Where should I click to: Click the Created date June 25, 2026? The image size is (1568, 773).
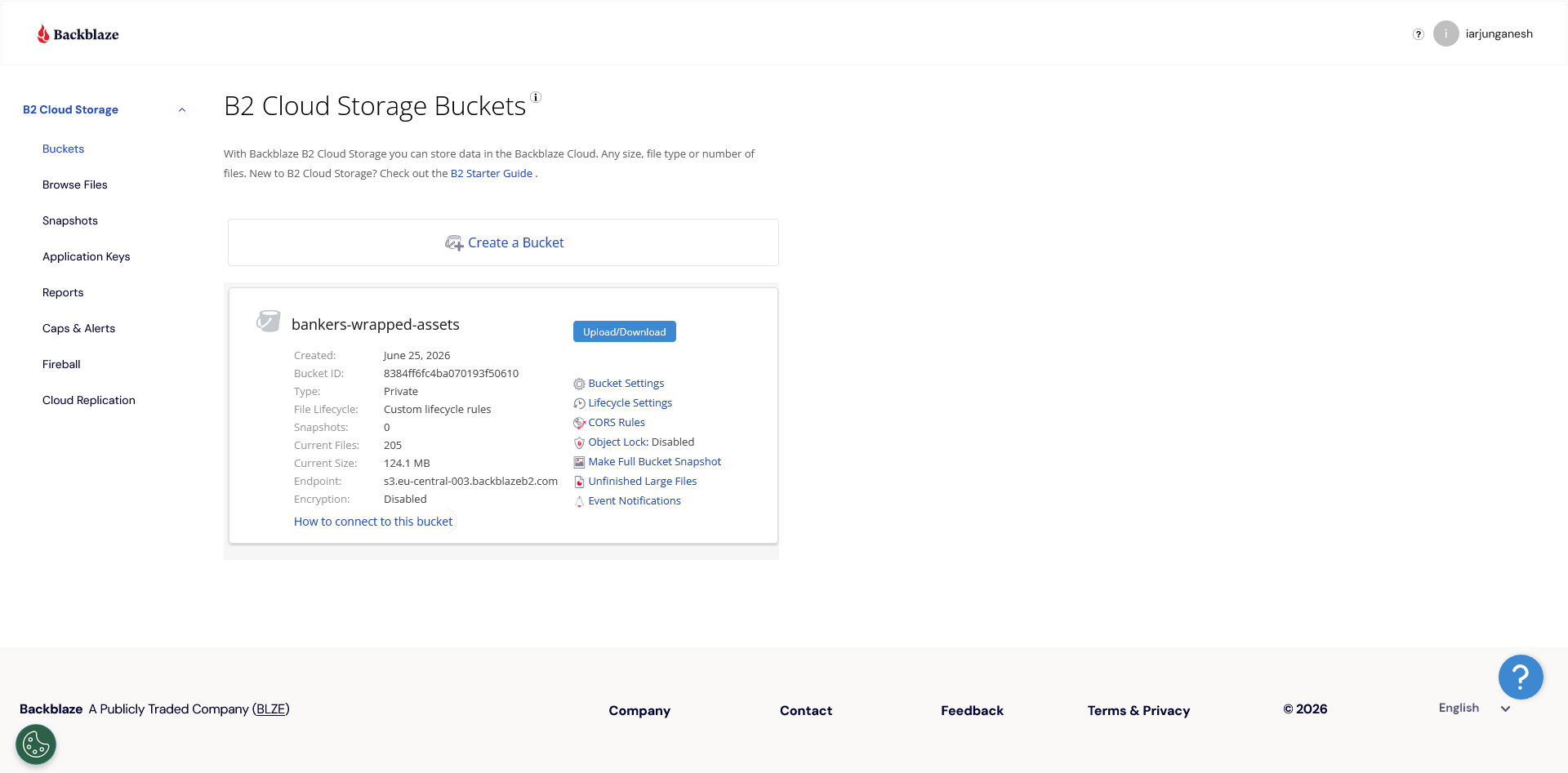[x=416, y=355]
